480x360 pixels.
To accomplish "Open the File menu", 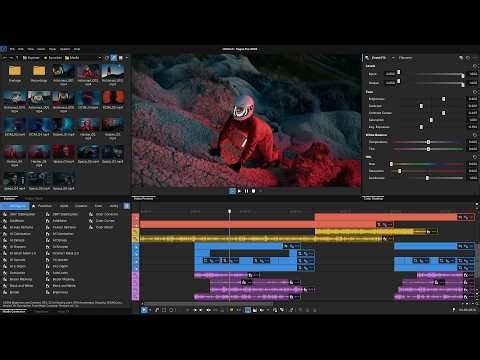I will pos(12,49).
